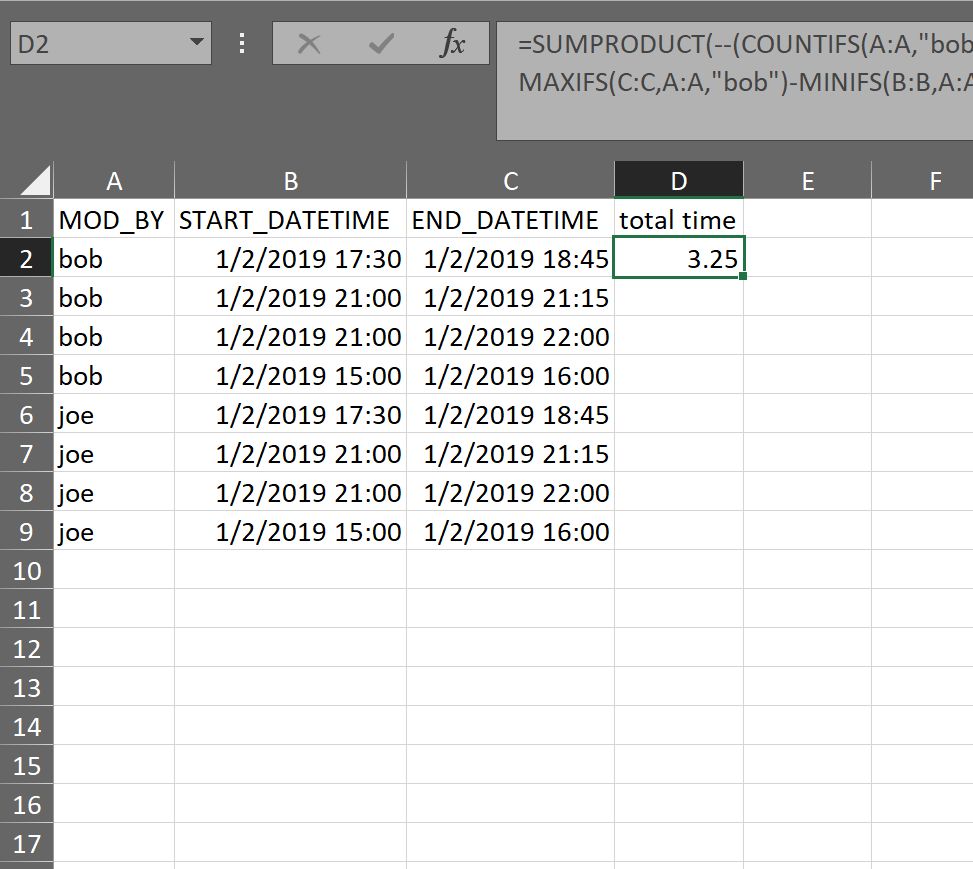Click start time 15:00 in row 5
The width and height of the screenshot is (973, 869).
point(290,376)
